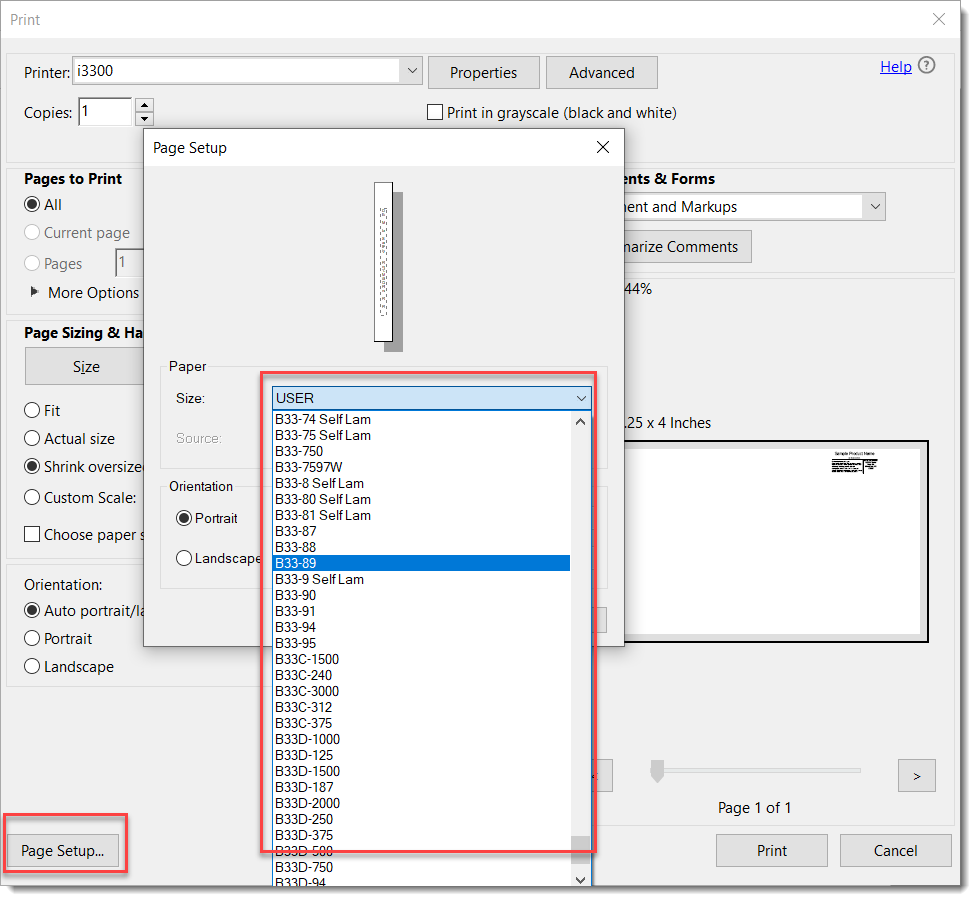Collapse the paper Size USER dropdown
The height and width of the screenshot is (901, 976).
[581, 398]
